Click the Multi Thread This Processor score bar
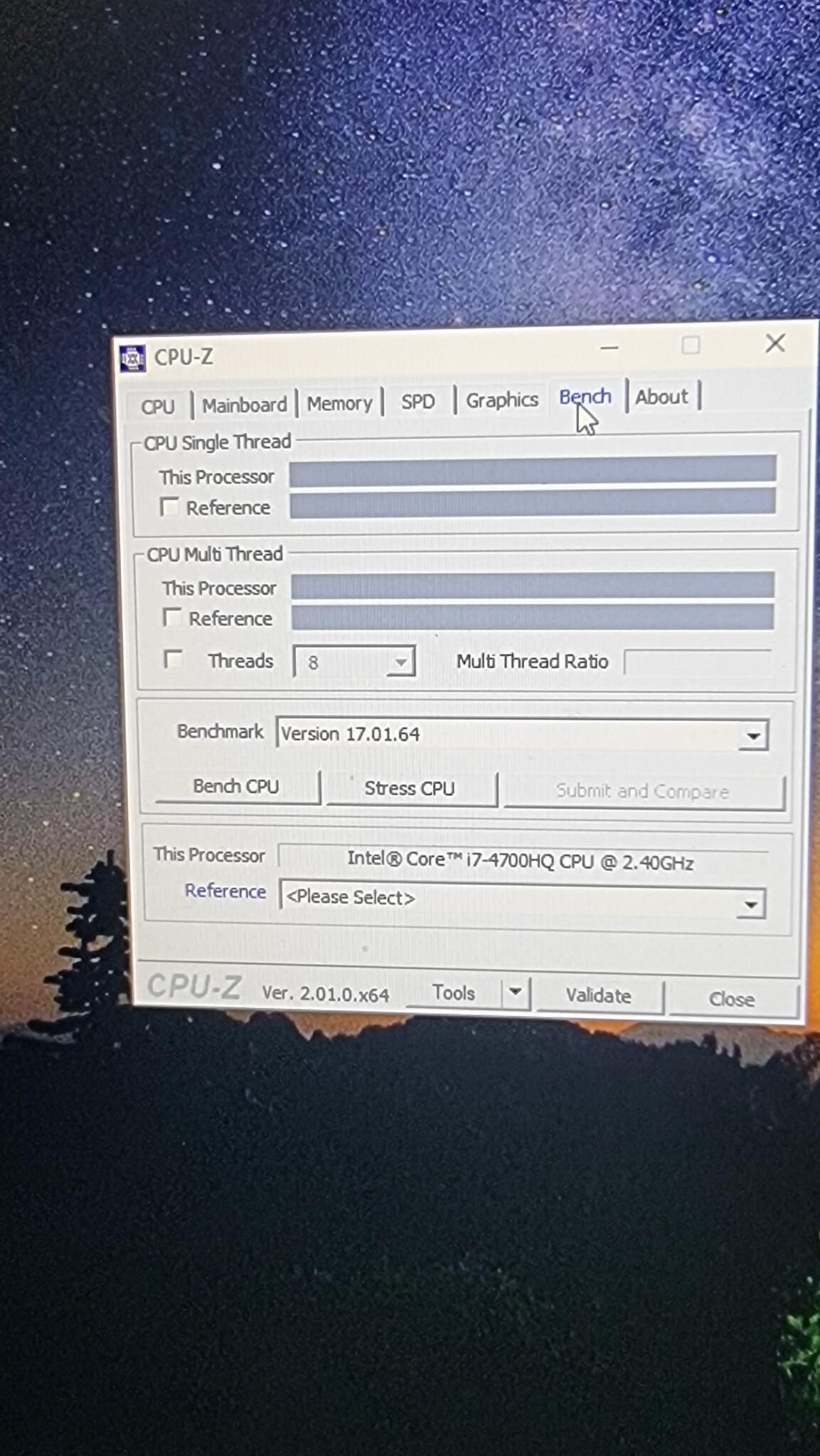 coord(533,586)
